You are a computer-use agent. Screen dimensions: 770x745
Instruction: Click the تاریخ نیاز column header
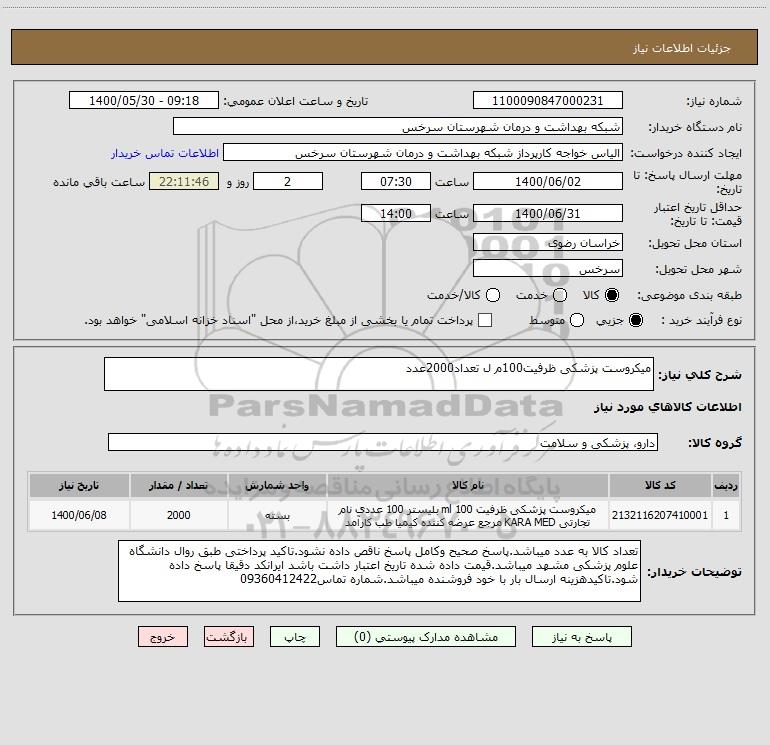tap(79, 485)
